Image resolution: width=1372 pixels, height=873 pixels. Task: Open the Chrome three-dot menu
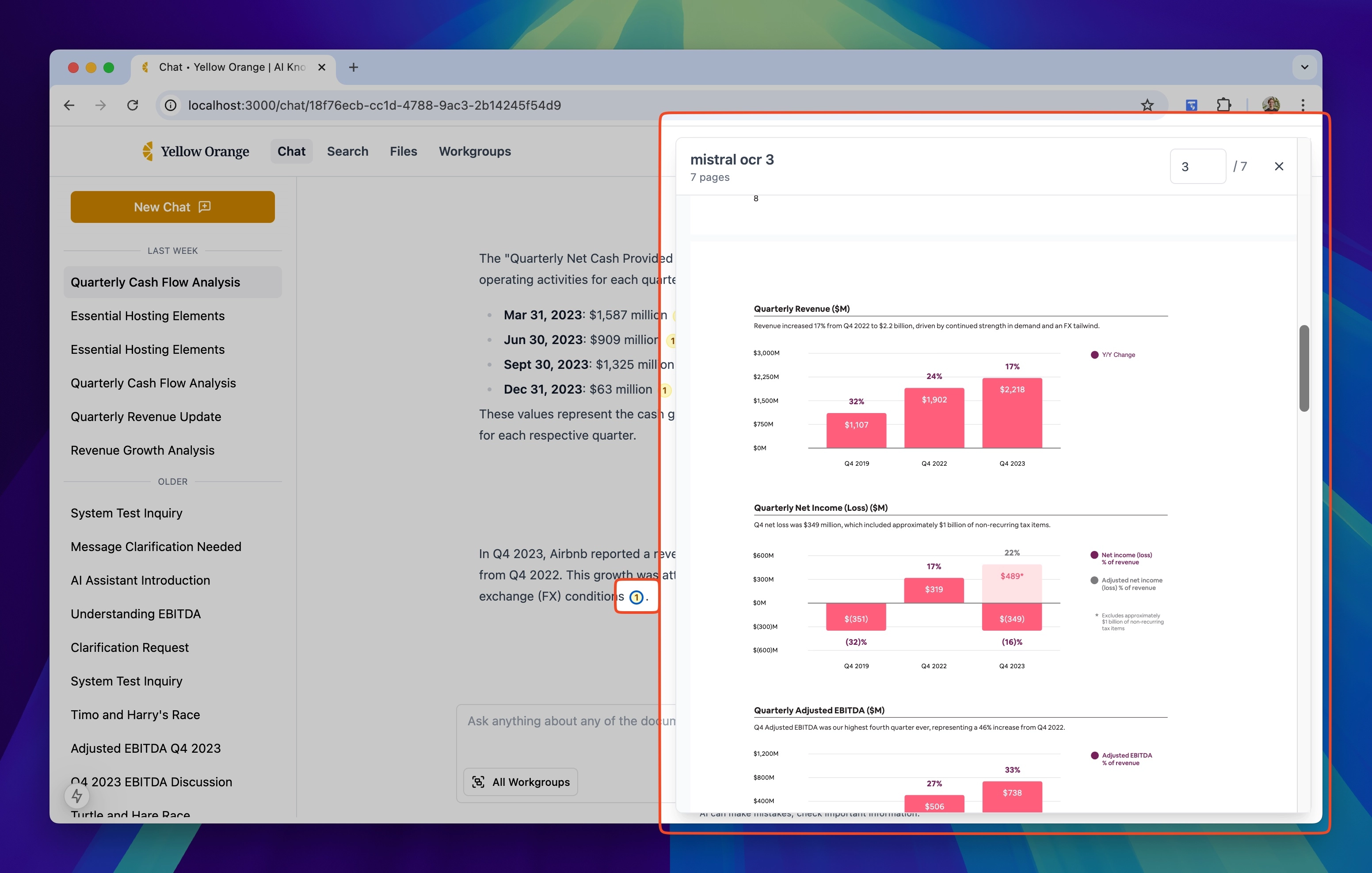1303,105
